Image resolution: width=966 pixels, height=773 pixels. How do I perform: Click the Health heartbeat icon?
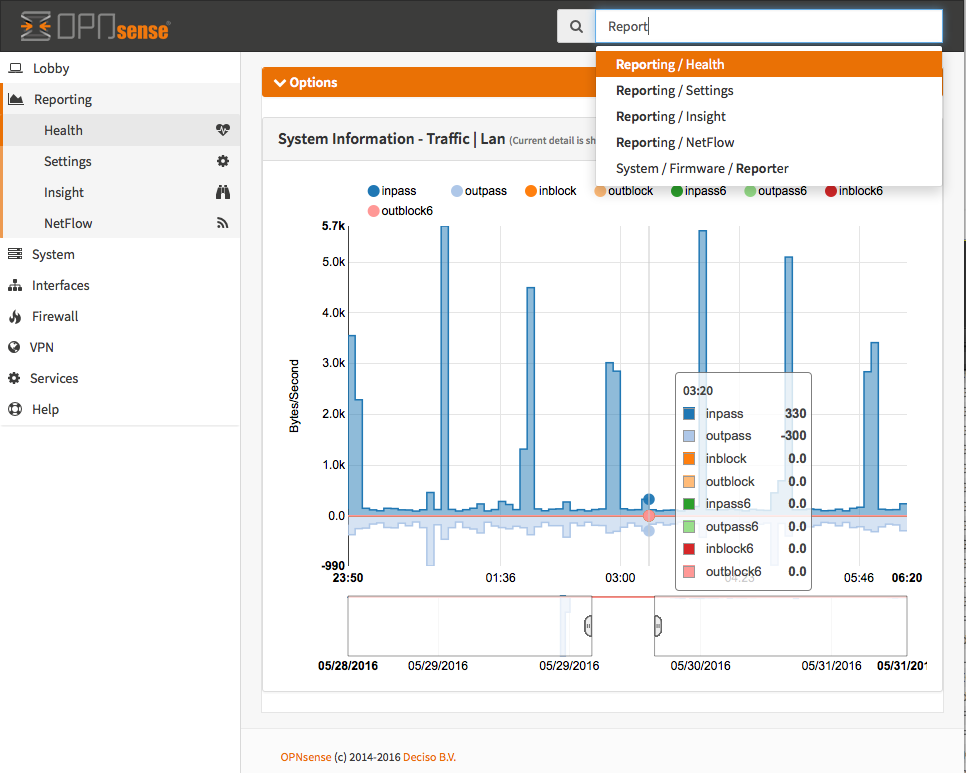point(222,130)
